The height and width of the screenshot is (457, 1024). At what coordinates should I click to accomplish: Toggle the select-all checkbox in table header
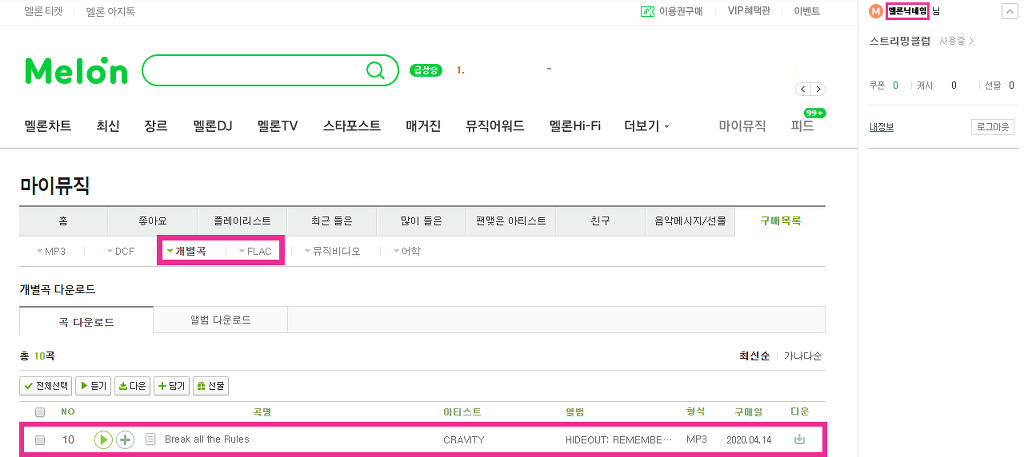point(40,412)
